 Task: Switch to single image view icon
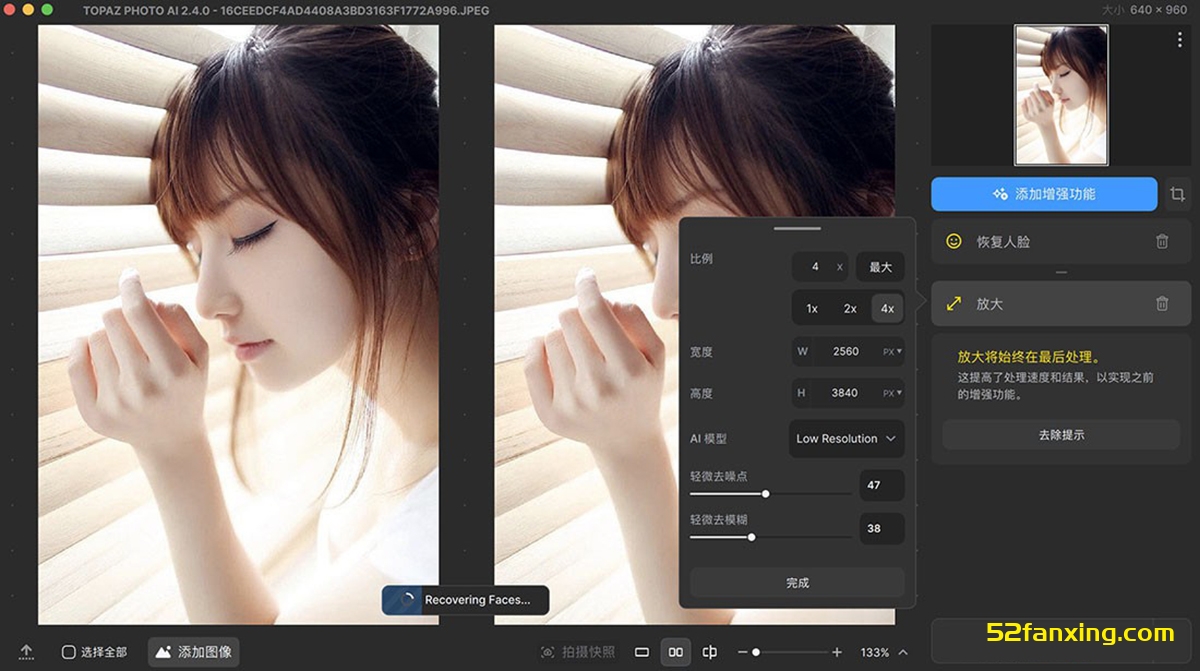[642, 652]
